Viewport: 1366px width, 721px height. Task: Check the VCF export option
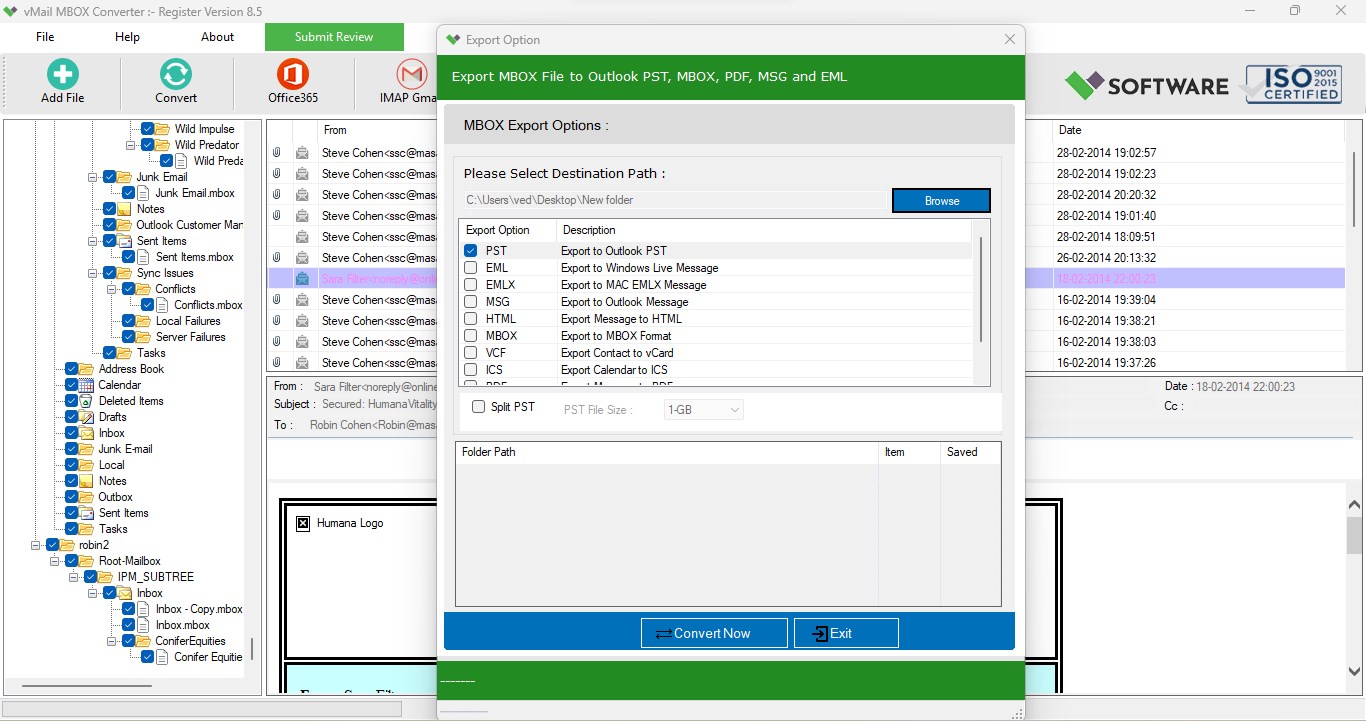471,353
